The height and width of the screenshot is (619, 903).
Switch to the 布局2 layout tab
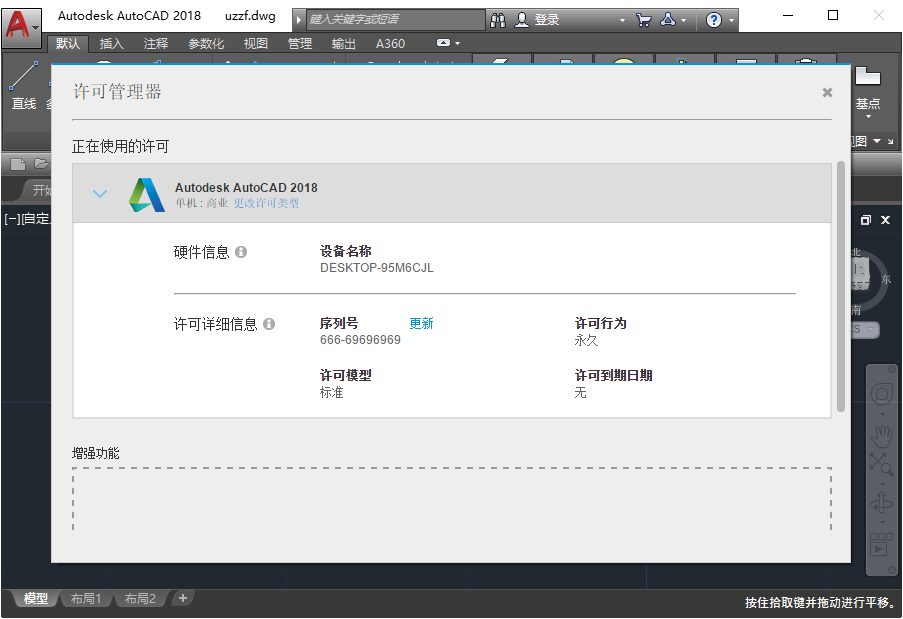140,599
